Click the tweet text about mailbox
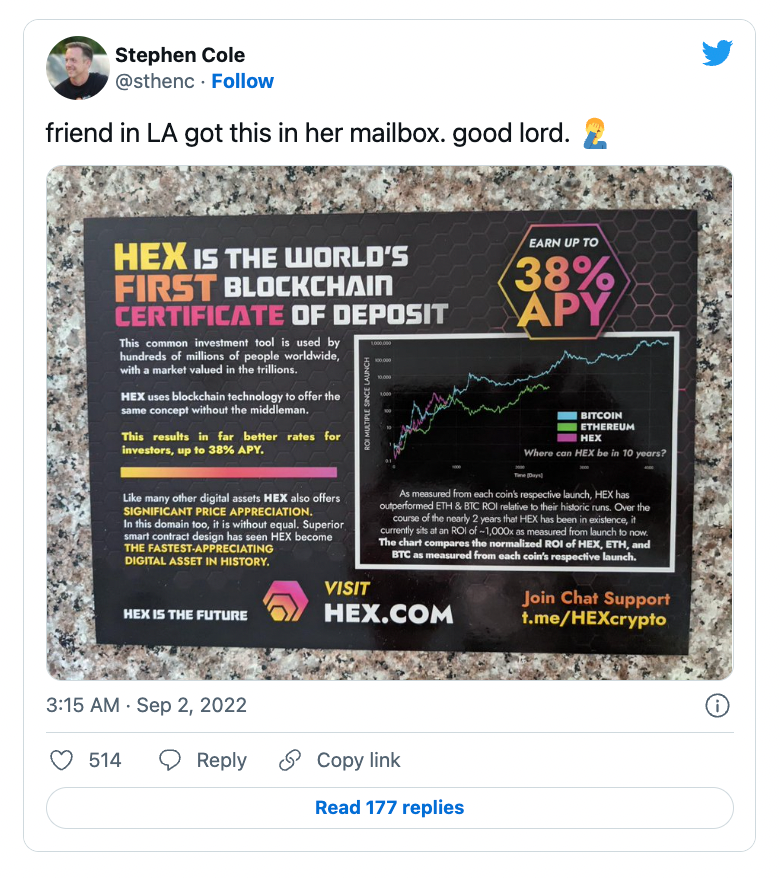 tap(307, 133)
